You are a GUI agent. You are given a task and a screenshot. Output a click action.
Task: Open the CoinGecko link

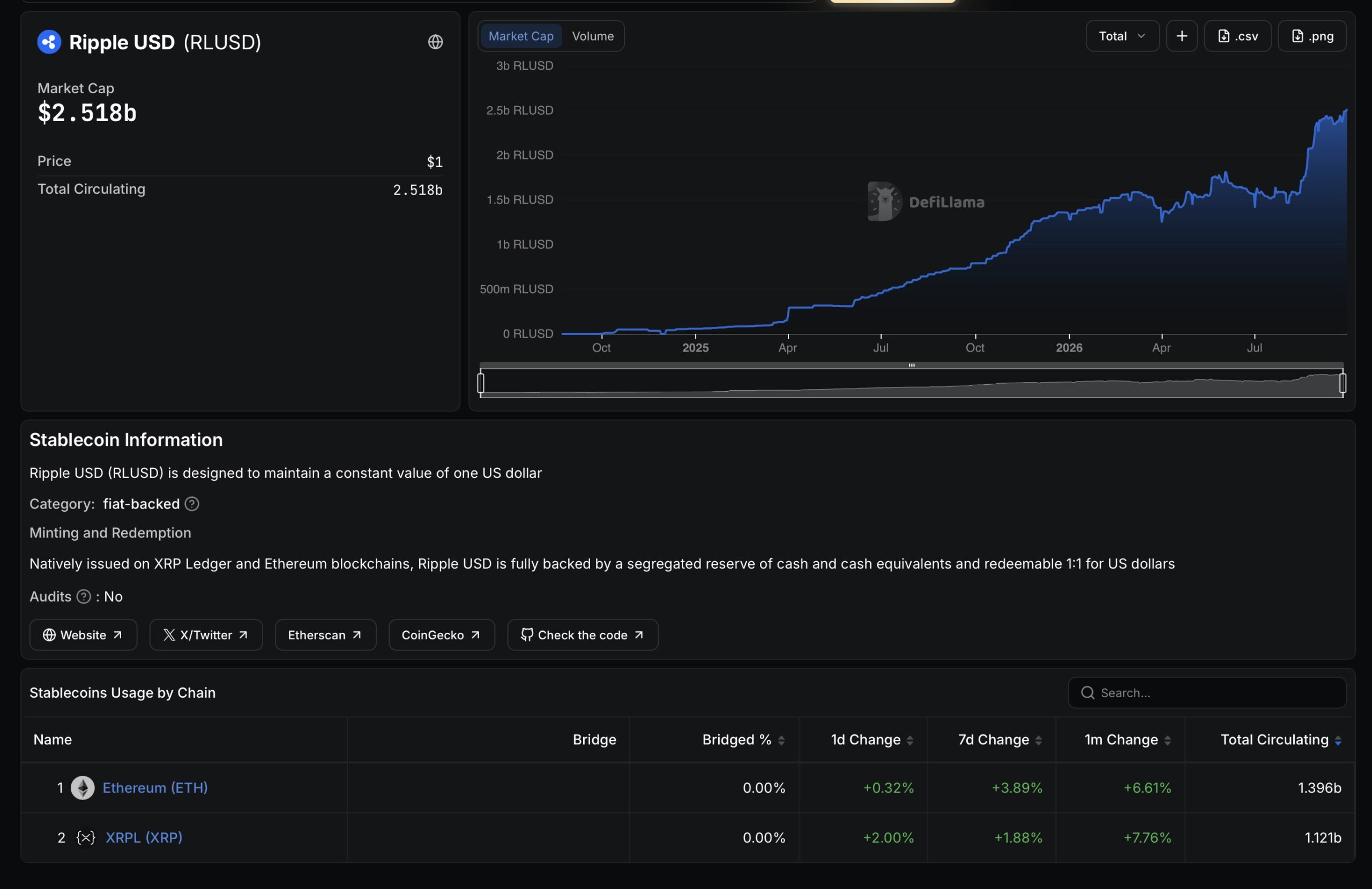(x=442, y=635)
